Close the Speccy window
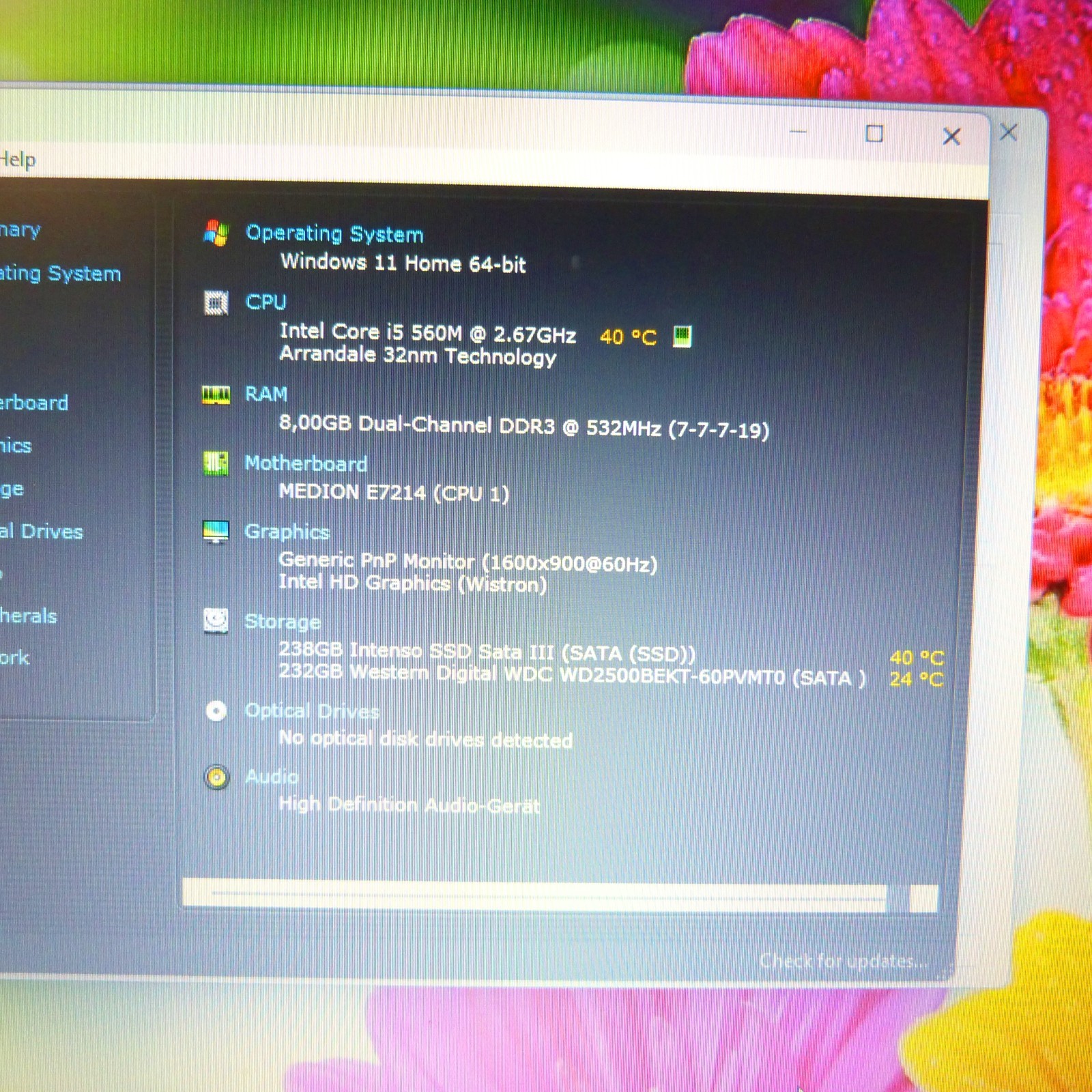Screen dimensions: 1092x1092 (x=951, y=136)
